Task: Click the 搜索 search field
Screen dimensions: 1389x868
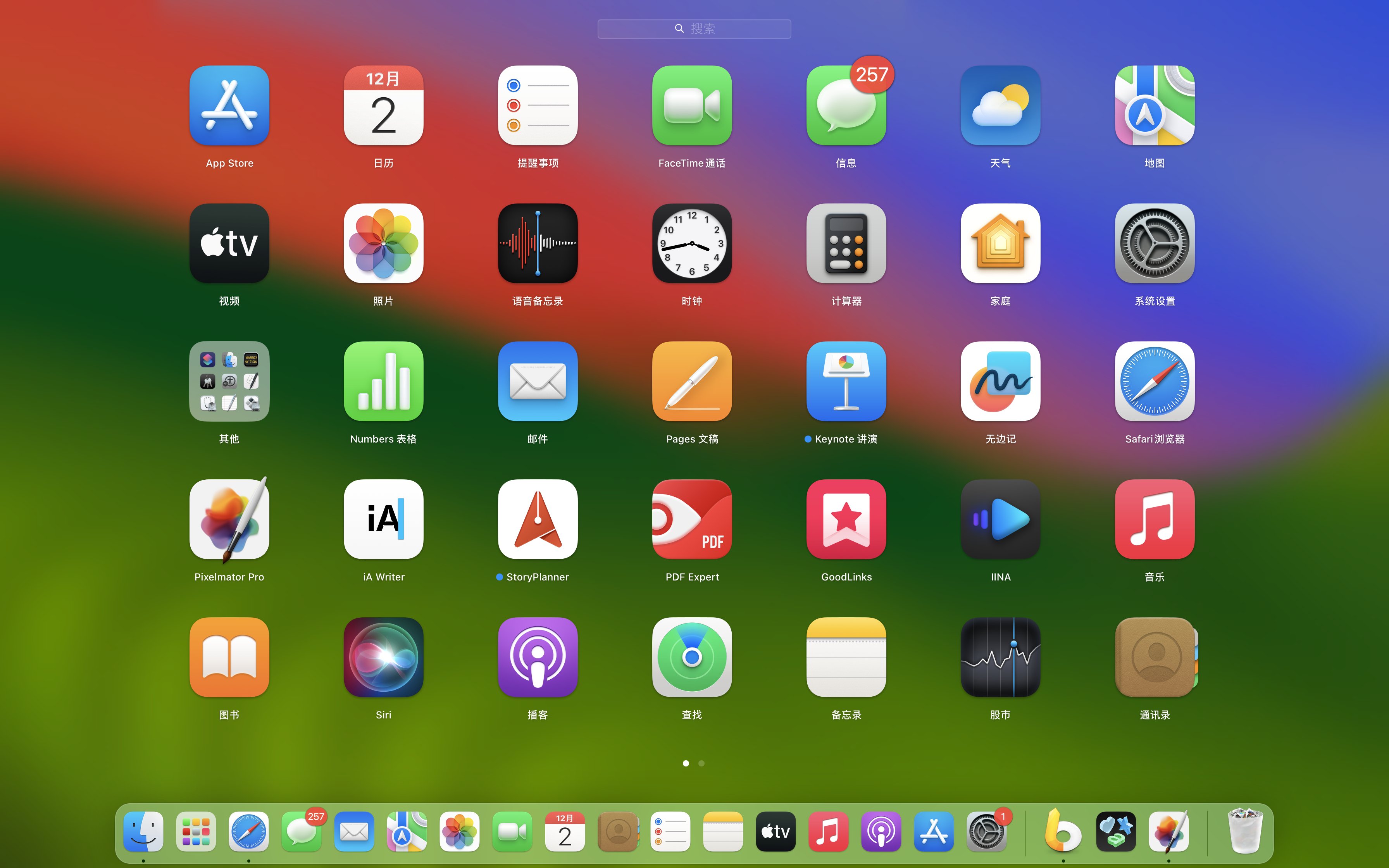Action: click(x=694, y=29)
